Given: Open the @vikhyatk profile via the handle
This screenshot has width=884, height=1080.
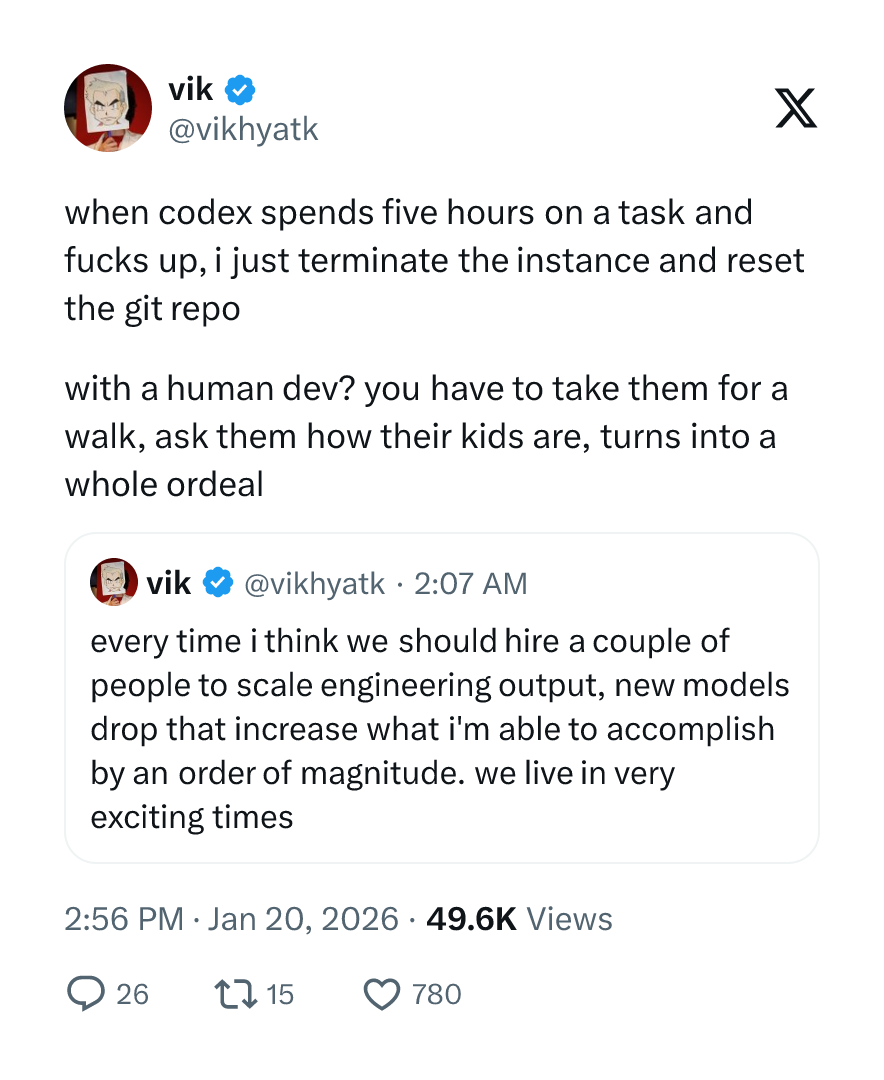Looking at the screenshot, I should pyautogui.click(x=244, y=129).
